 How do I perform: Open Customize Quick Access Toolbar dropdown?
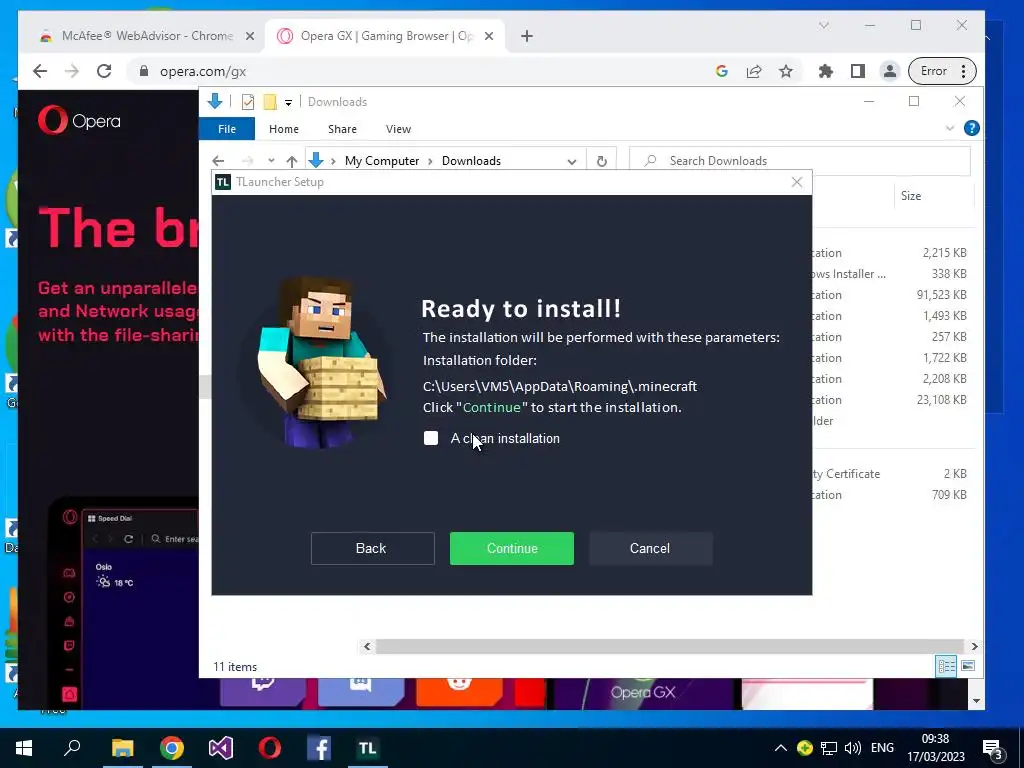288,103
